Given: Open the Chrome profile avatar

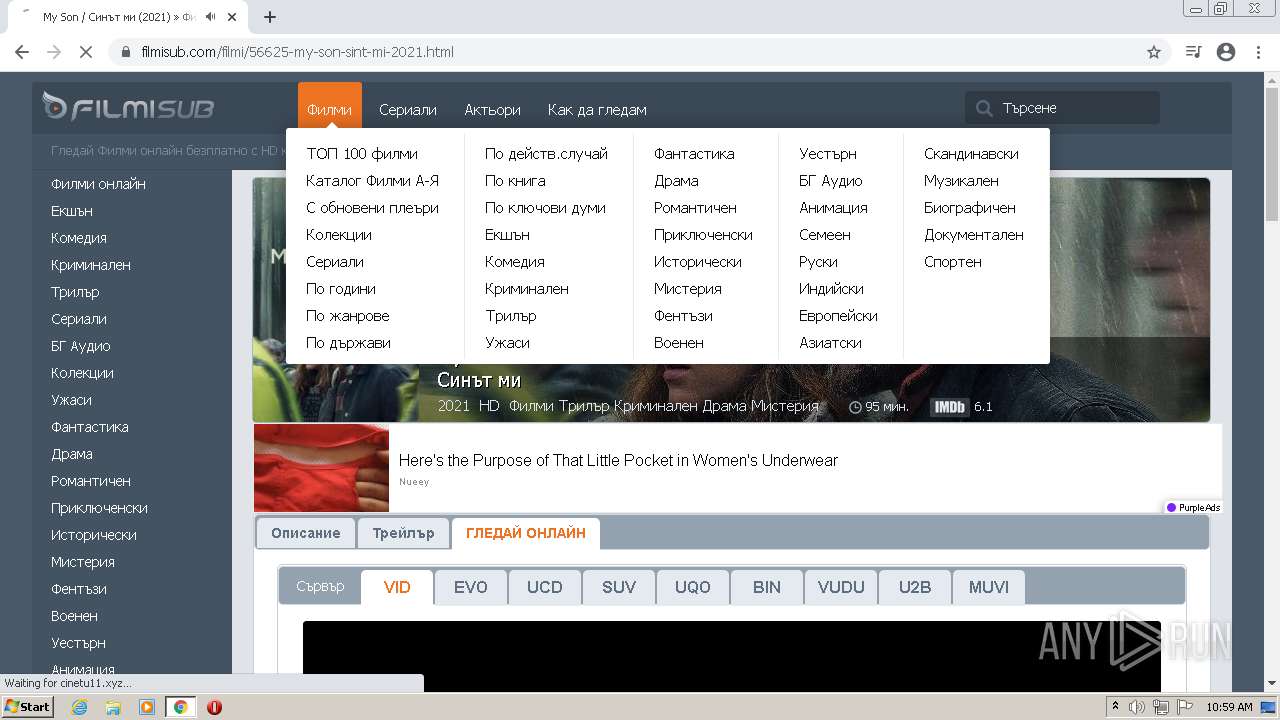Looking at the screenshot, I should pos(1226,52).
